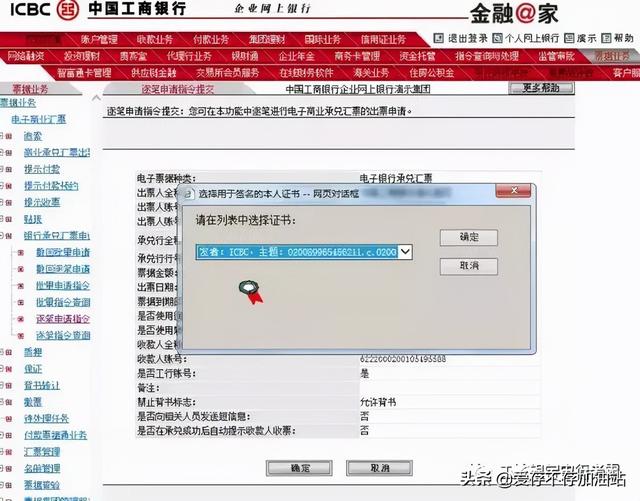Click the leaf icon beside 批量申请指令

[20, 286]
